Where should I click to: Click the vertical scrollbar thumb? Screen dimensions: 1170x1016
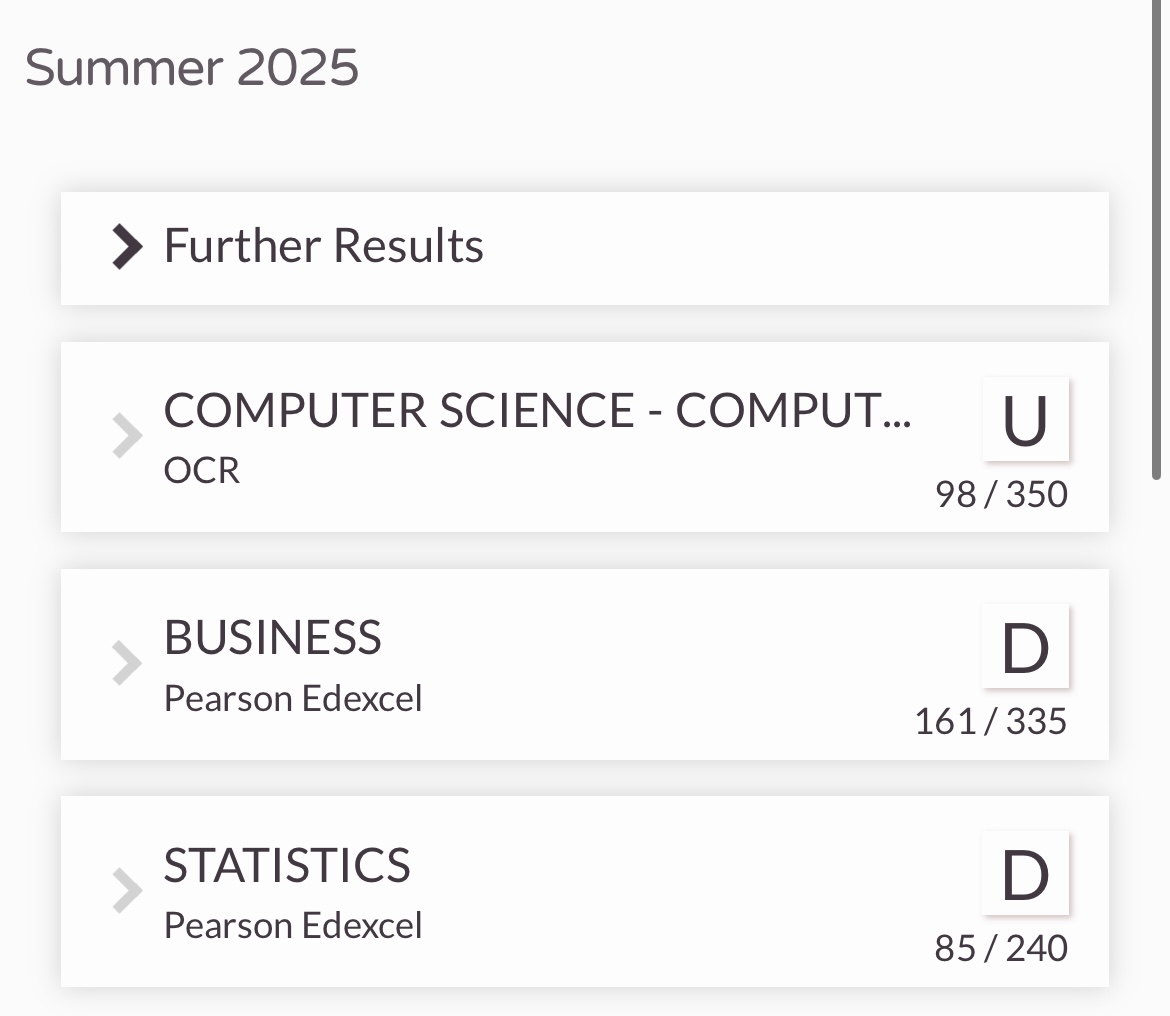(1157, 239)
